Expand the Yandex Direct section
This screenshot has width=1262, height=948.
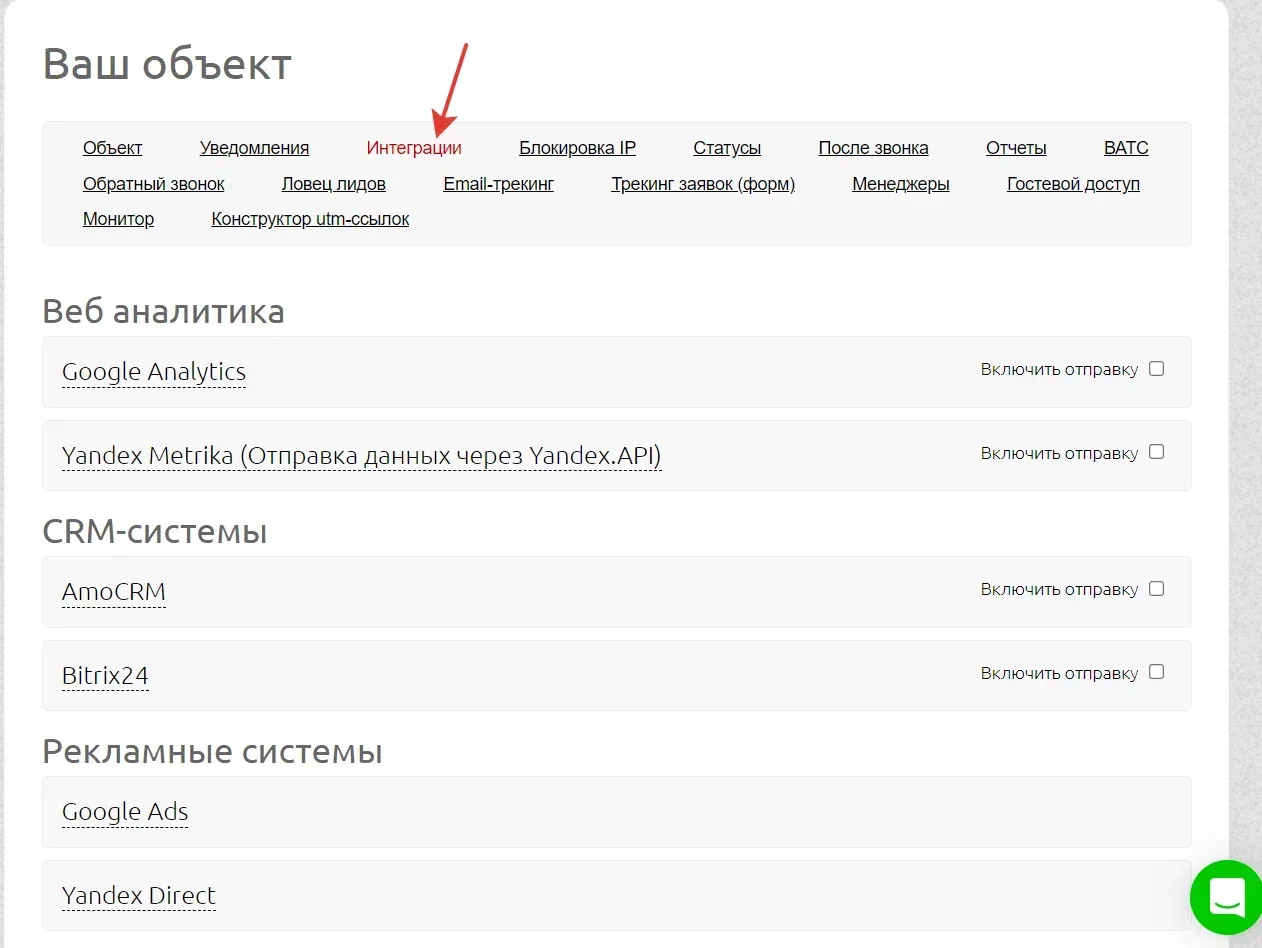(139, 896)
